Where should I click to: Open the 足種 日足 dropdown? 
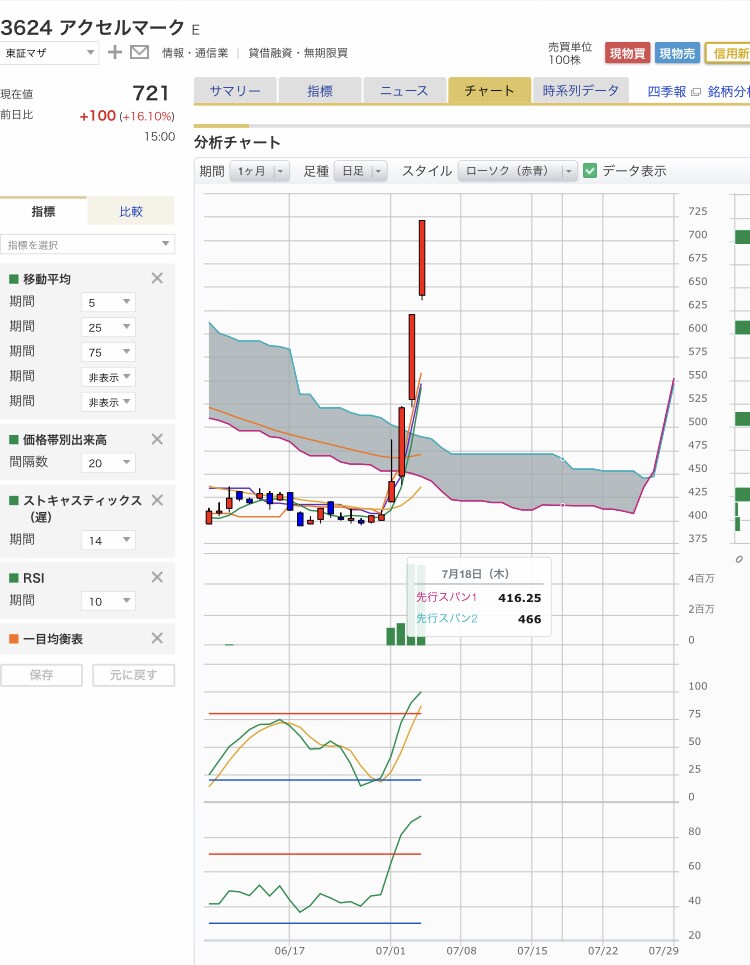pos(361,171)
